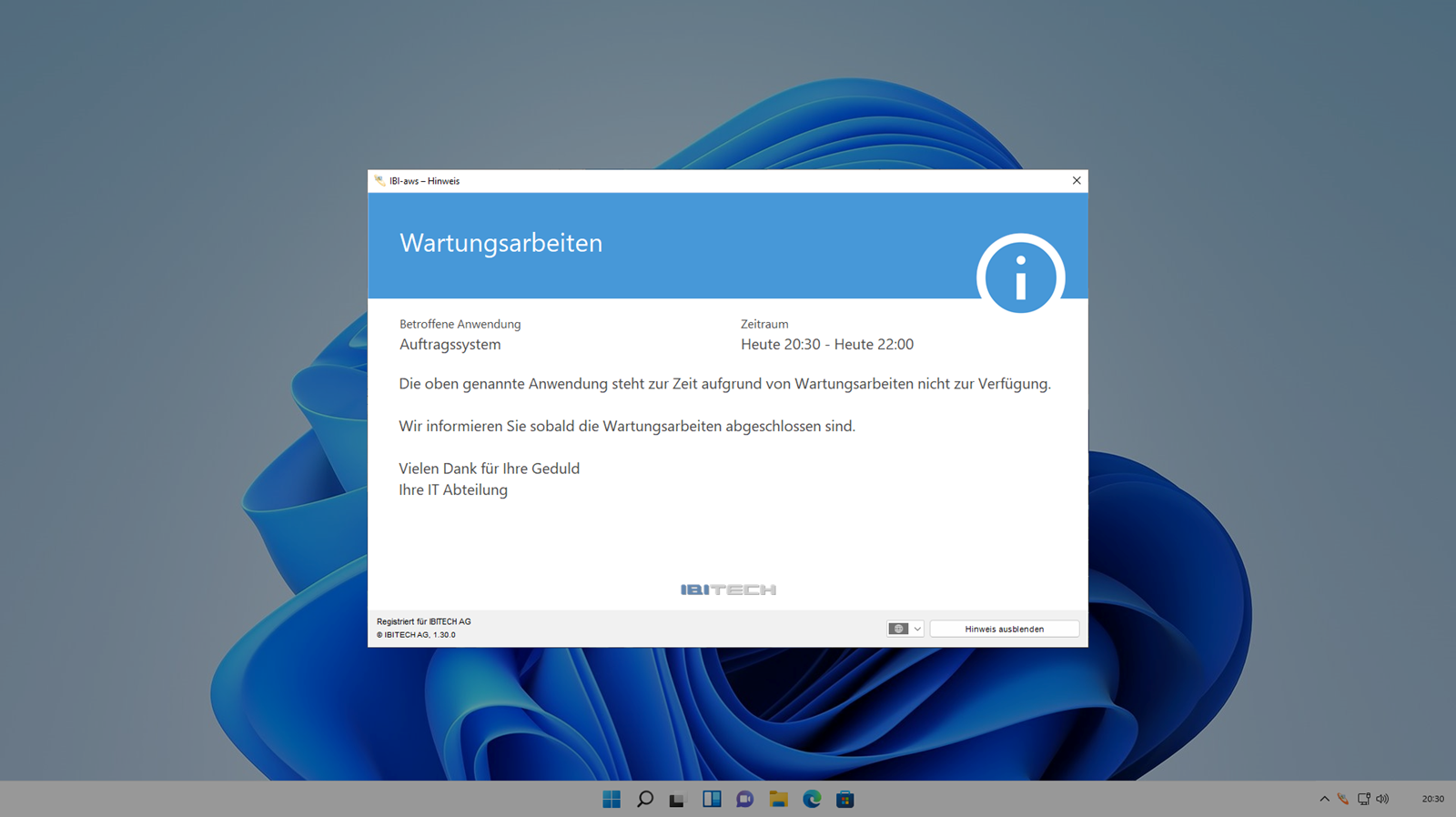Click the IBI-aws – Hinweis title text
The width and height of the screenshot is (1456, 817).
click(425, 181)
